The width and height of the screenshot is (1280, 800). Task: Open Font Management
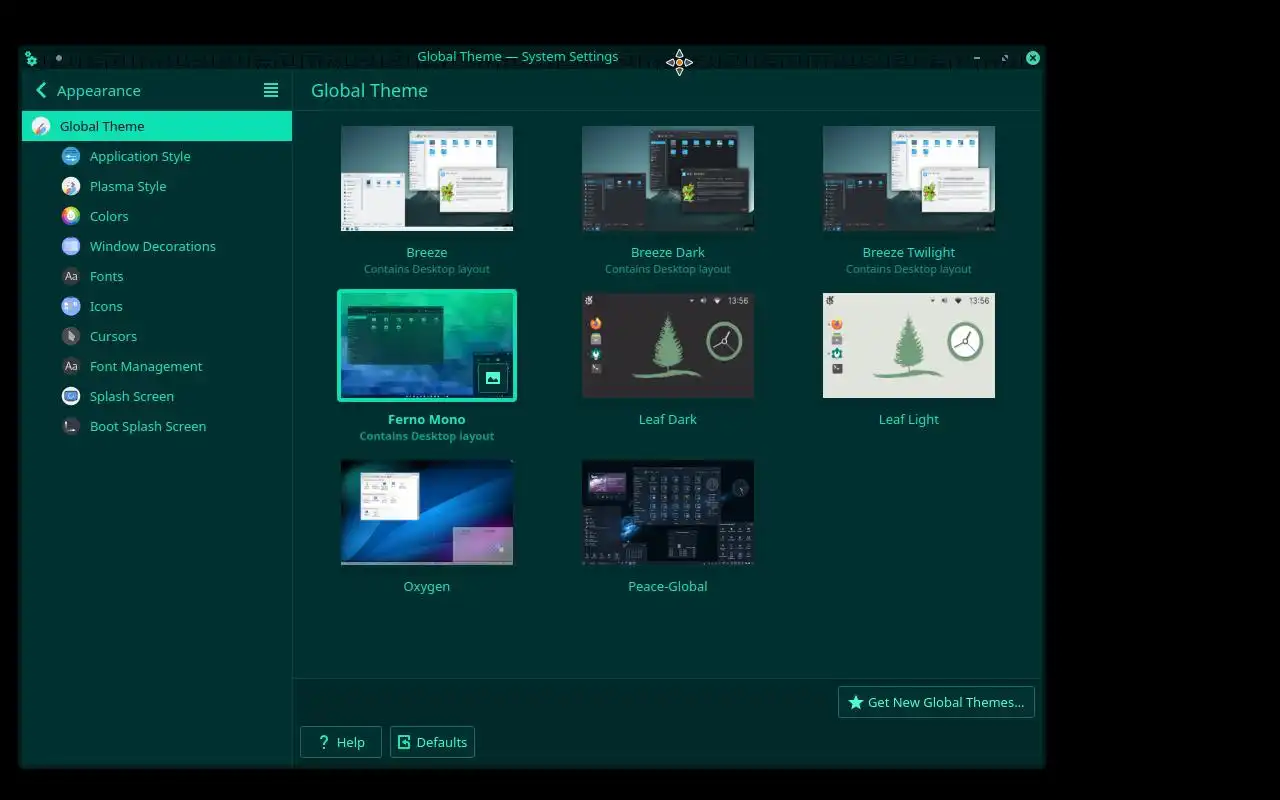click(x=157, y=366)
